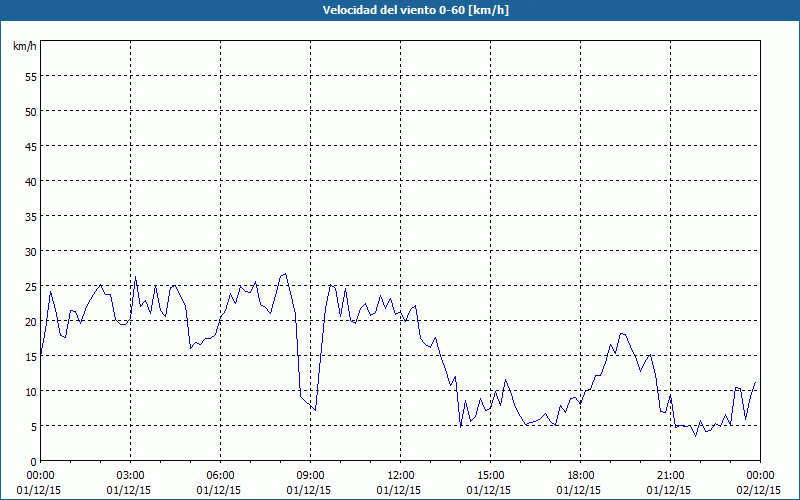
Task: Click the 09:00 time axis label
Action: [310, 476]
